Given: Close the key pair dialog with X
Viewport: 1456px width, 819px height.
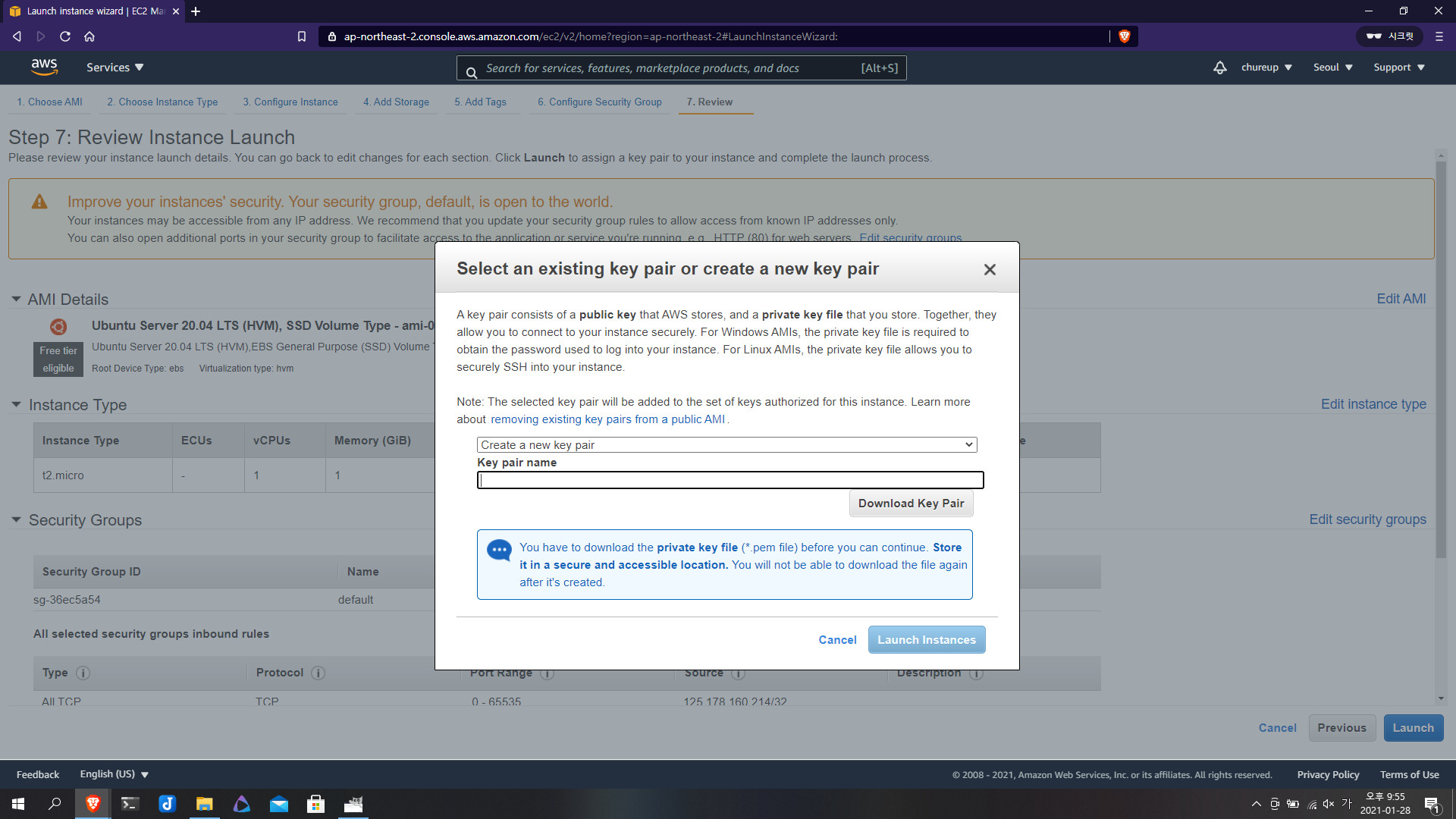Looking at the screenshot, I should click(990, 269).
